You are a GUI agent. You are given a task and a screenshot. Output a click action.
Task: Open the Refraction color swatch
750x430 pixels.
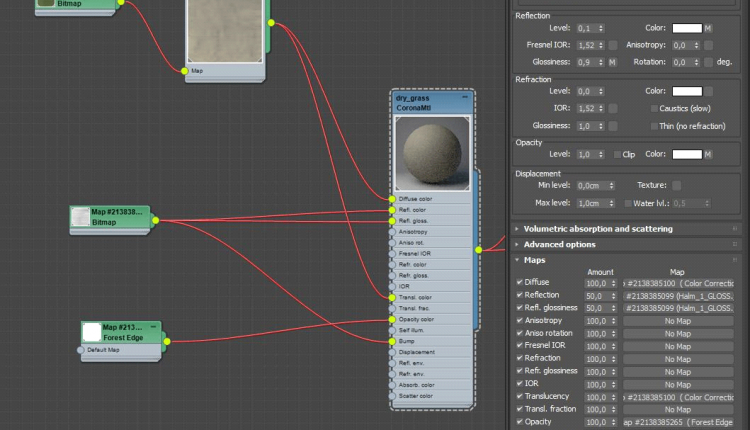tap(686, 91)
